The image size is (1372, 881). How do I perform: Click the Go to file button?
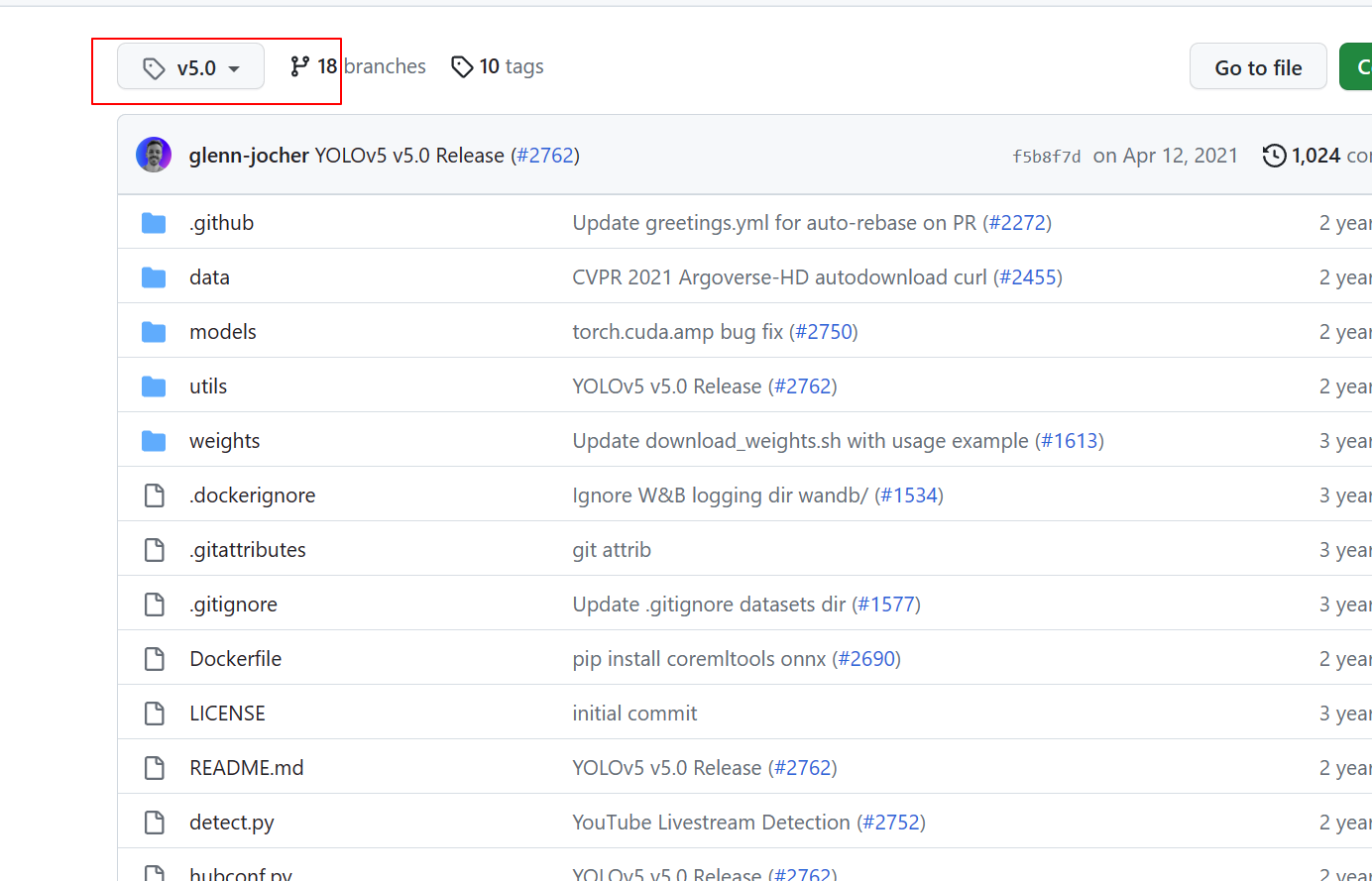1258,67
